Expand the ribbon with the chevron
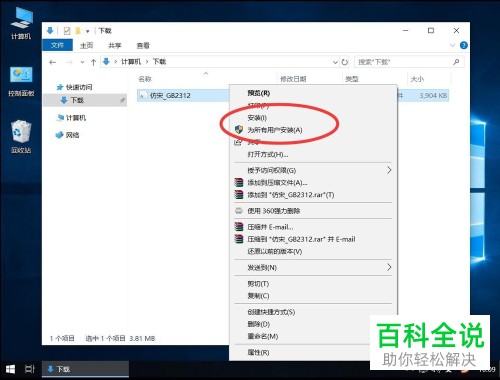This screenshot has width=500, height=380. [x=452, y=45]
